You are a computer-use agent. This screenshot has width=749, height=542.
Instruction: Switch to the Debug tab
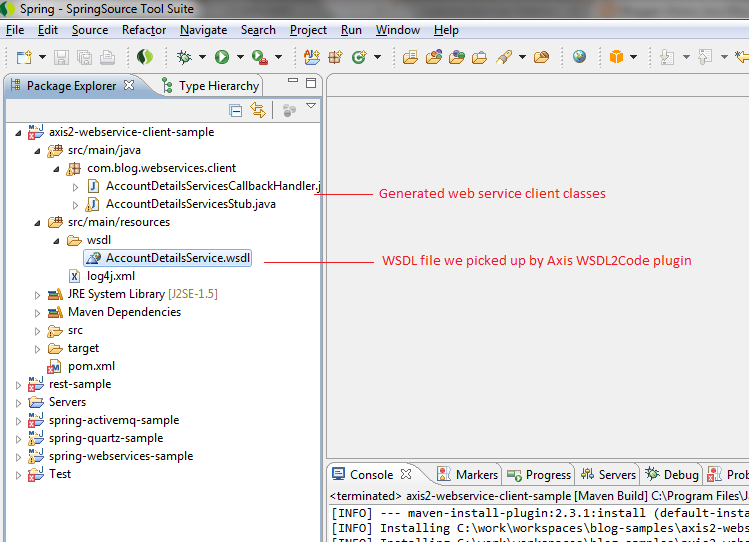coord(672,475)
